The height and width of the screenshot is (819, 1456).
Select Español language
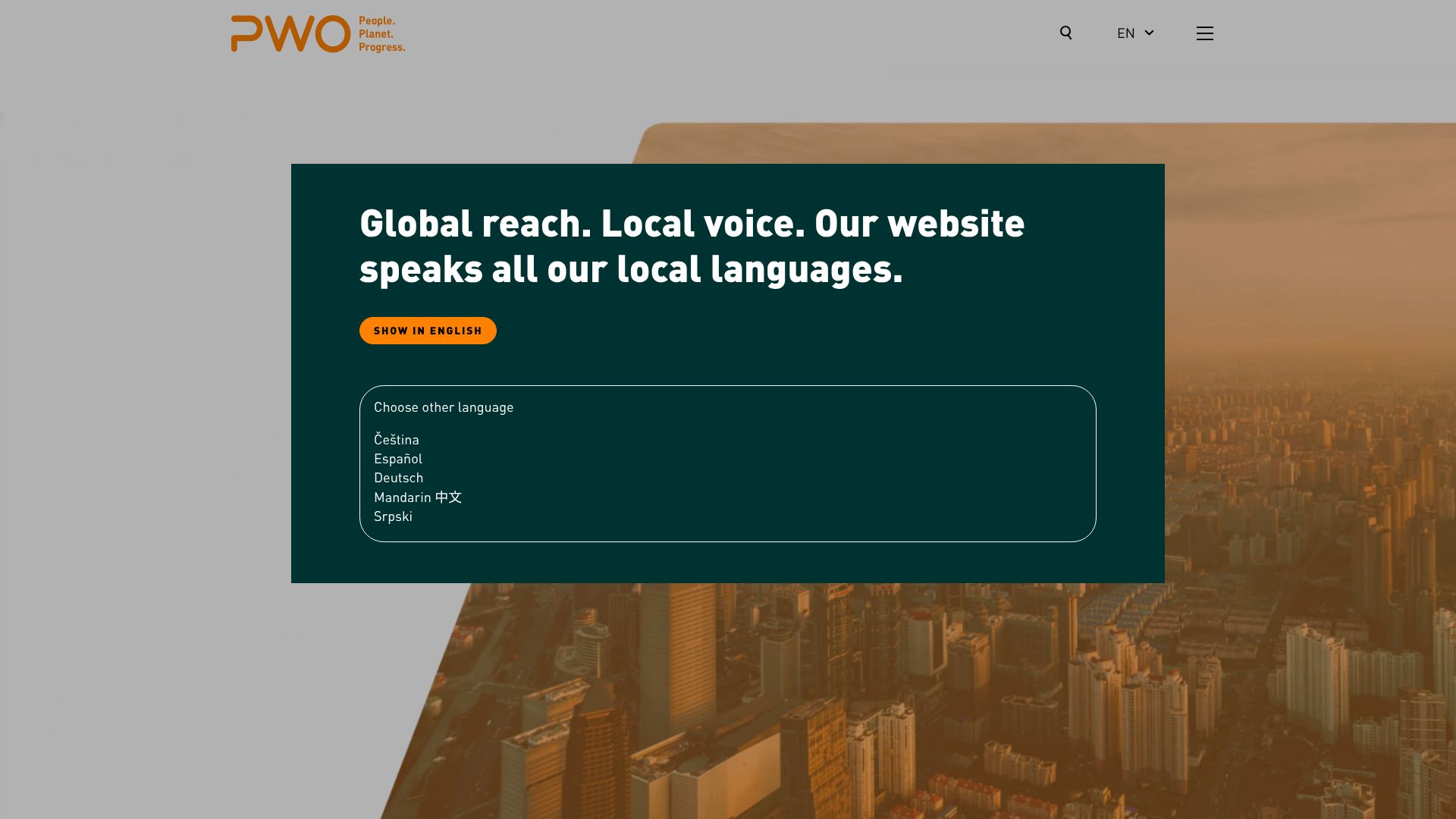[x=397, y=459]
